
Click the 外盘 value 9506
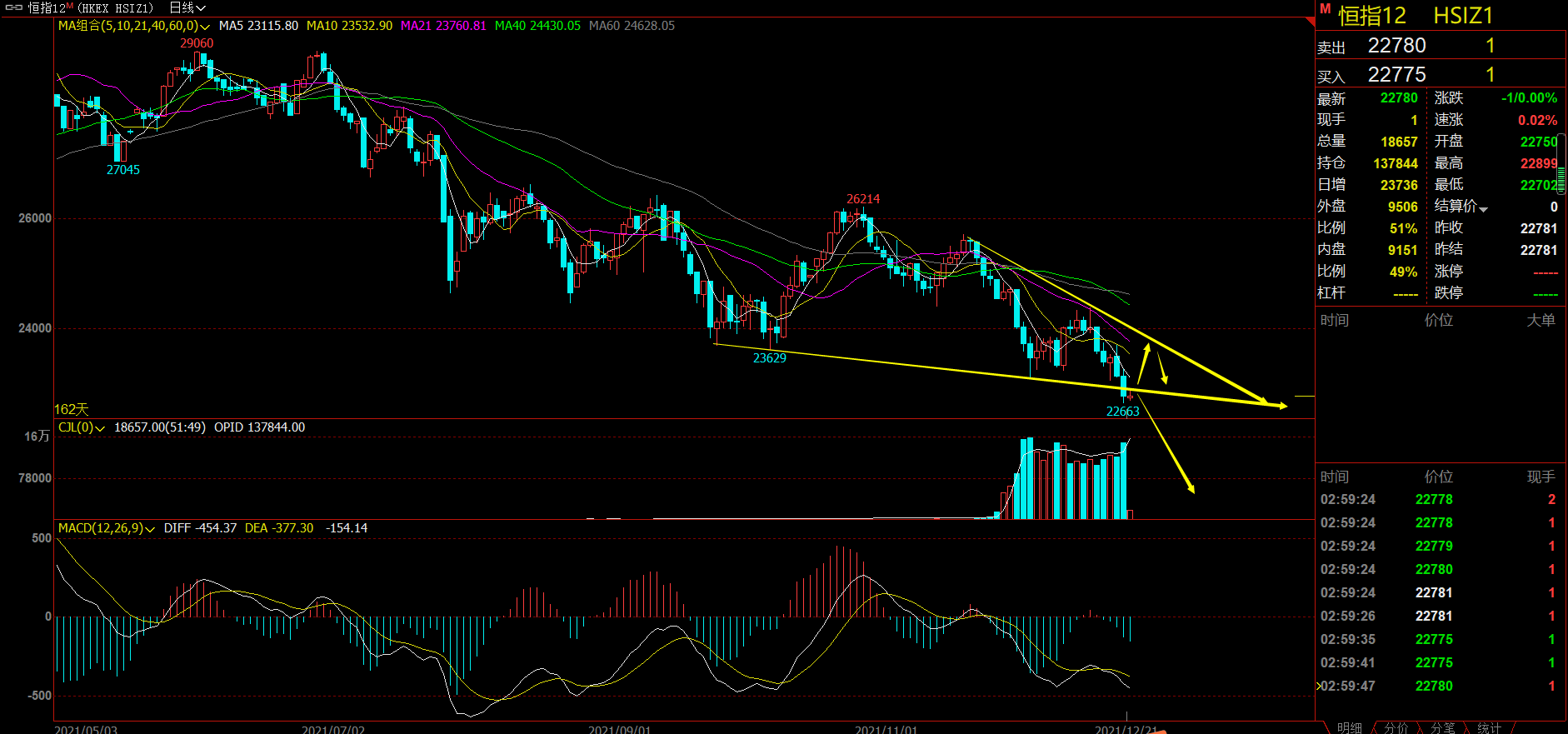1403,207
